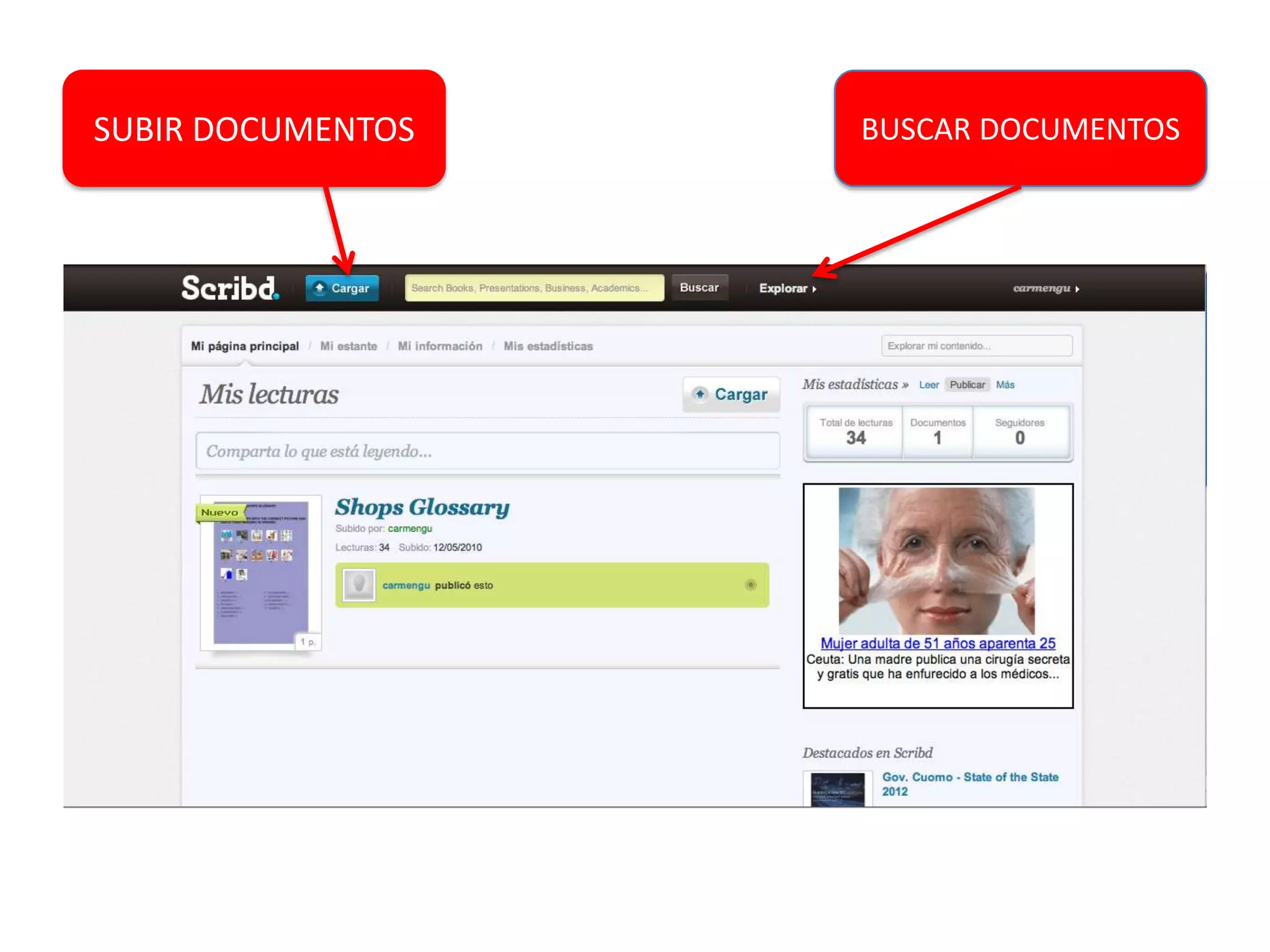This screenshot has height=952, width=1270.
Task: Open the Shops Glossary document thumbnail
Action: pyautogui.click(x=260, y=576)
